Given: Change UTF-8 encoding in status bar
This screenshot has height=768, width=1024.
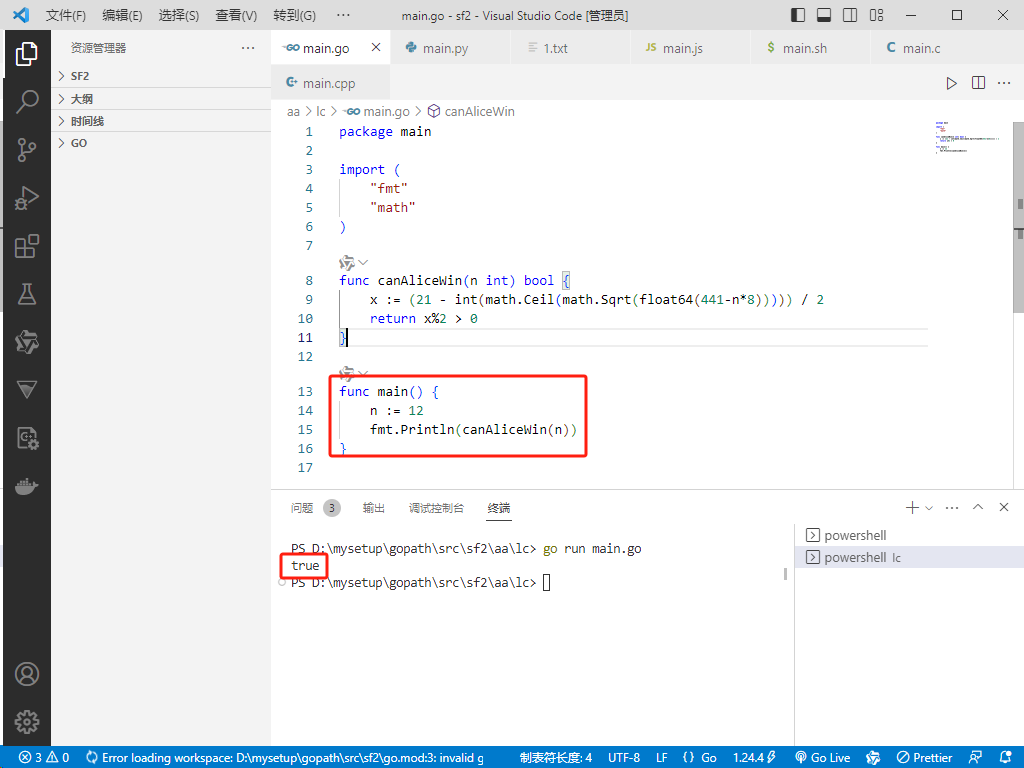Looking at the screenshot, I should (x=624, y=758).
